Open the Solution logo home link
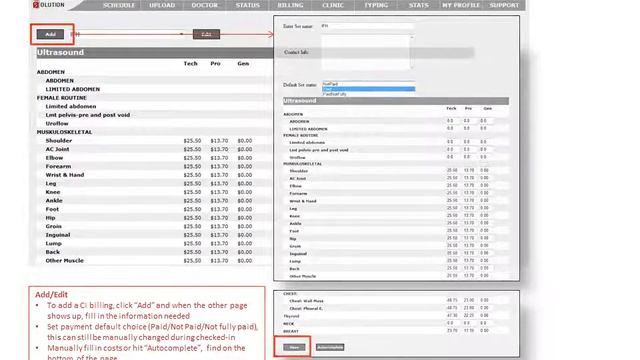Viewport: 640px width, 360px height. [x=49, y=5]
